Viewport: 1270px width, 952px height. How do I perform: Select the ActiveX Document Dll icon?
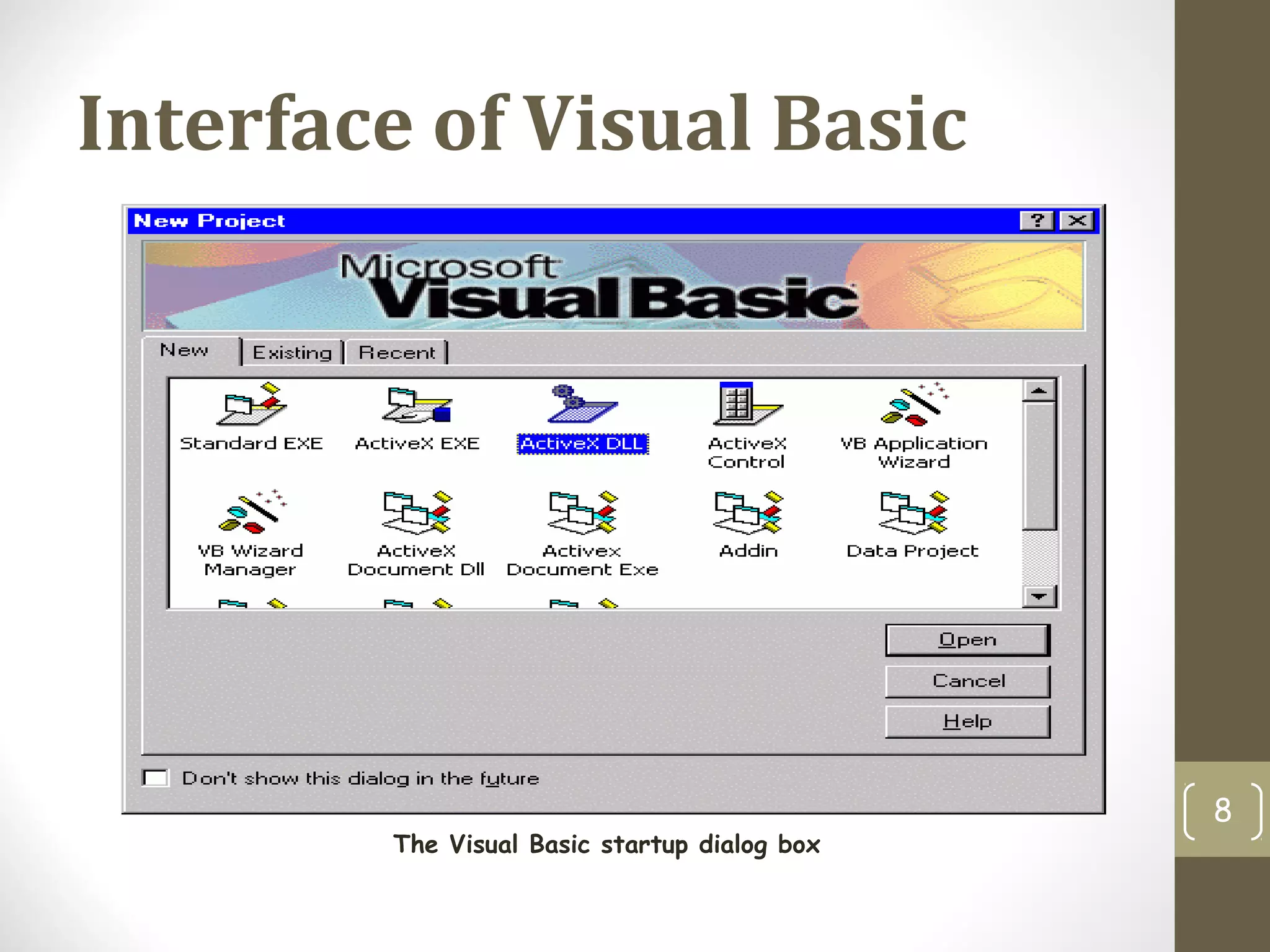(x=417, y=512)
